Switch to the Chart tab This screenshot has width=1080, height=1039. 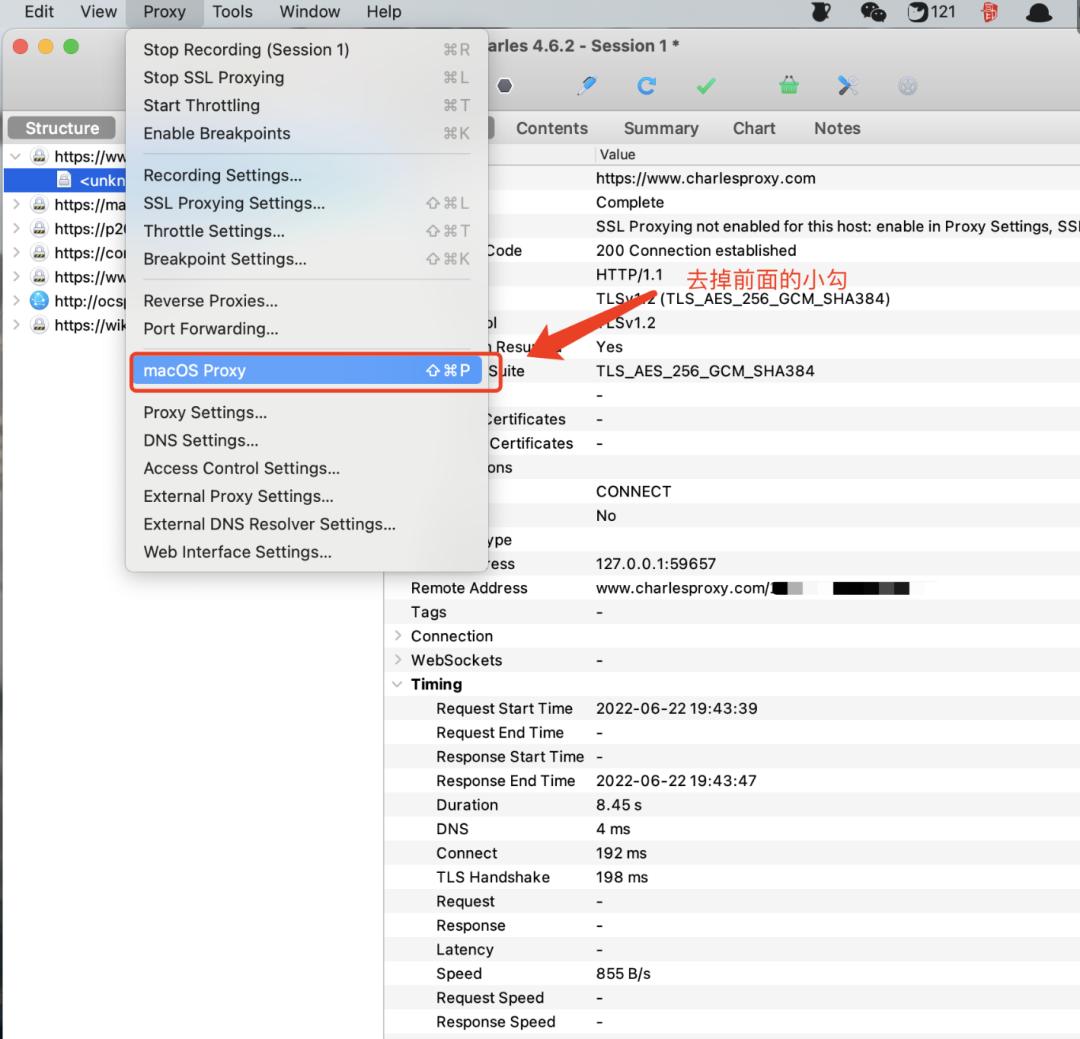(x=754, y=128)
